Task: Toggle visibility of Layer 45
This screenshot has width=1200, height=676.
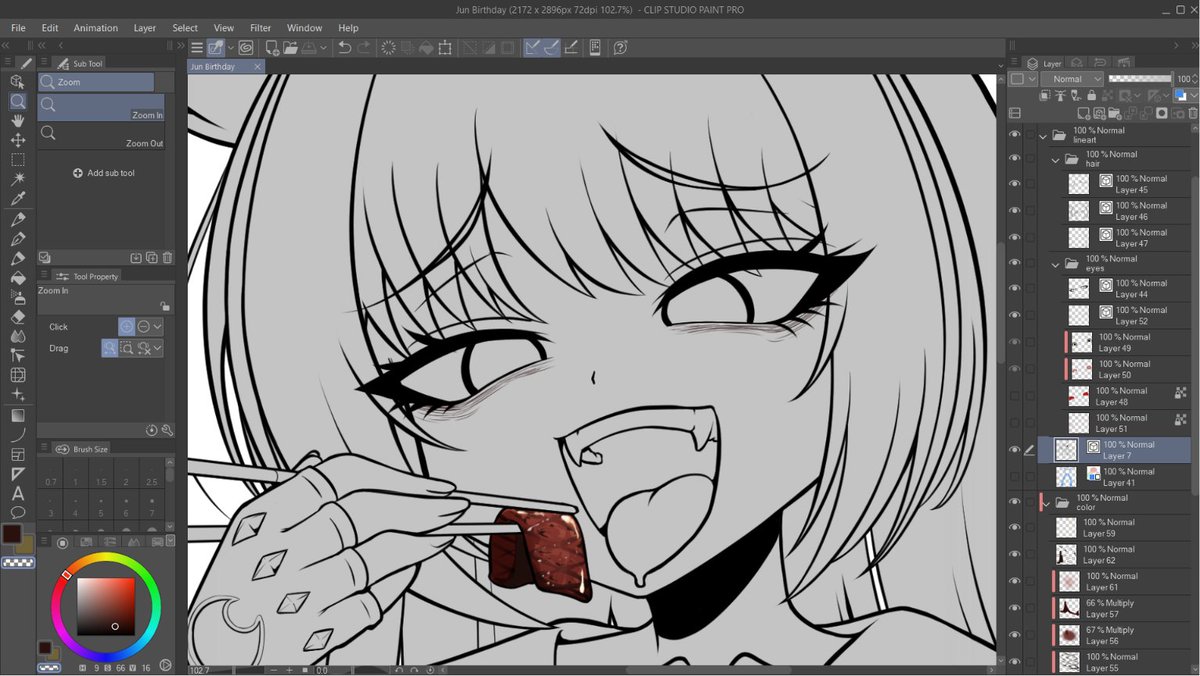Action: point(1015,184)
